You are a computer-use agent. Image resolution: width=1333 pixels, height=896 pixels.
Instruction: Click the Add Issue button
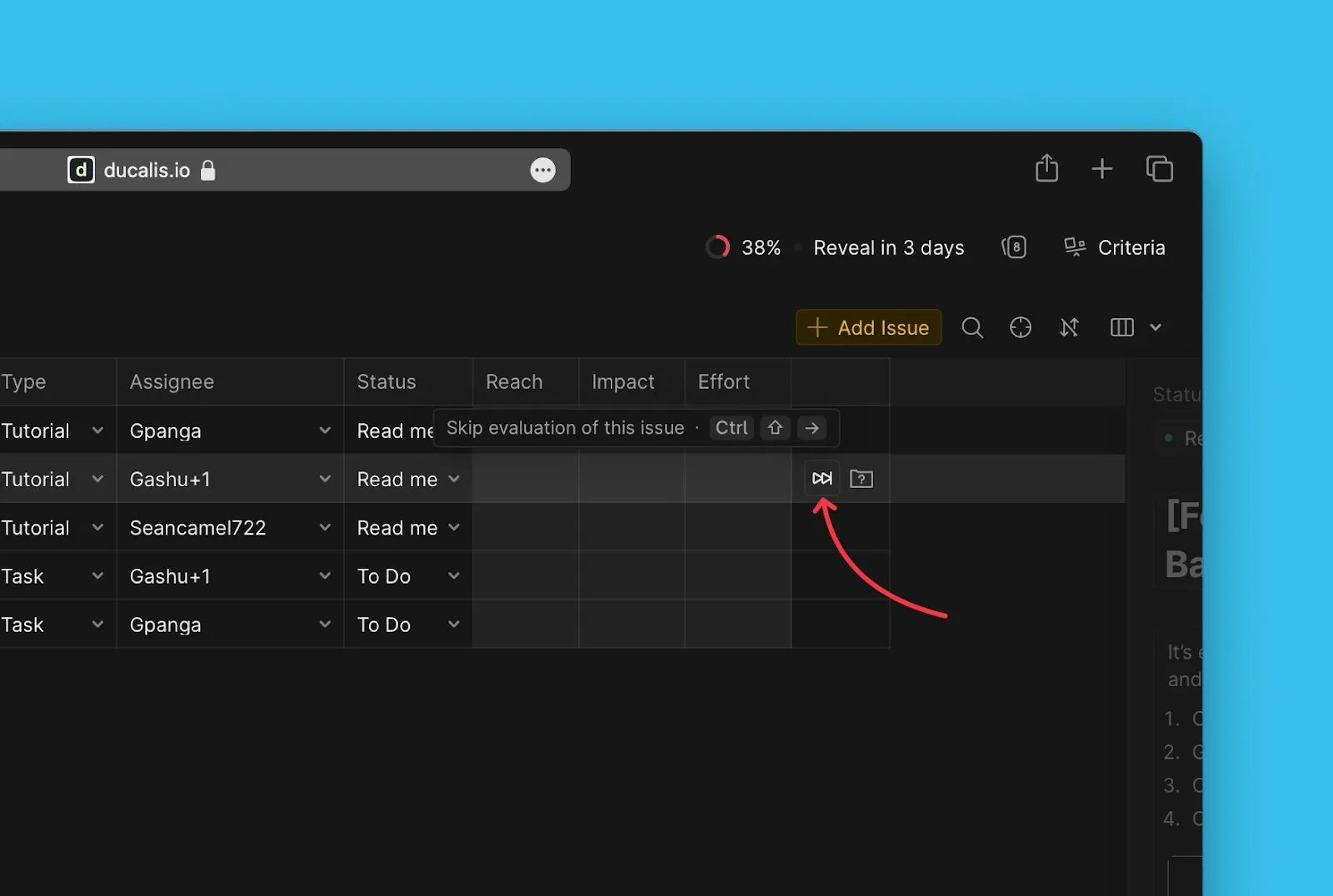coord(868,327)
